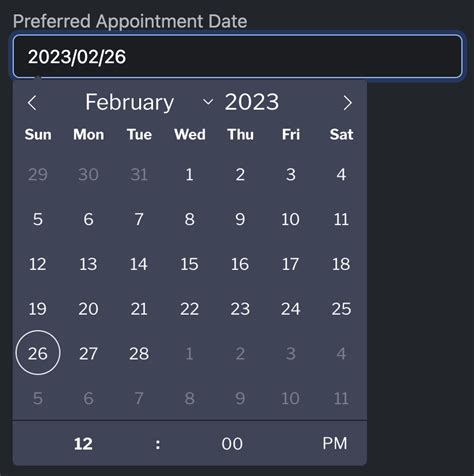
Task: Toggle the PM period selector
Action: tap(335, 443)
